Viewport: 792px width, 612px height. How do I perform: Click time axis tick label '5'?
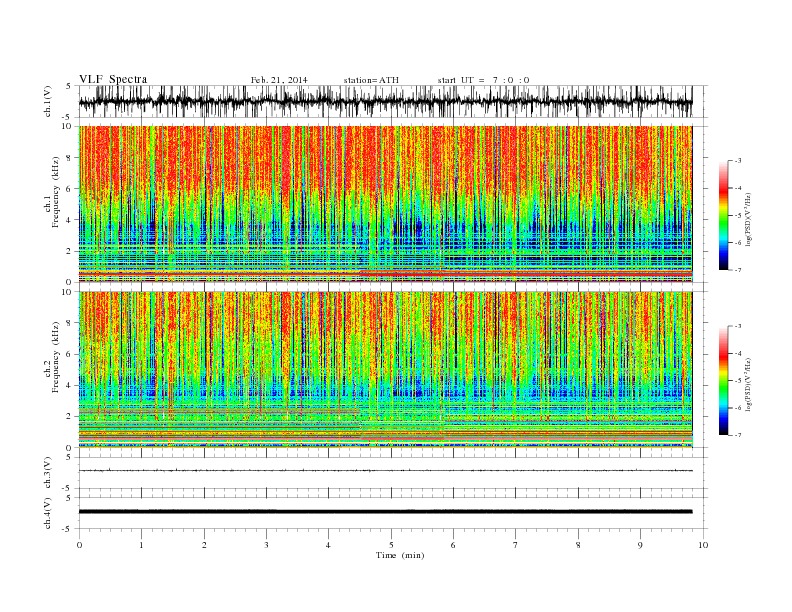[x=391, y=545]
